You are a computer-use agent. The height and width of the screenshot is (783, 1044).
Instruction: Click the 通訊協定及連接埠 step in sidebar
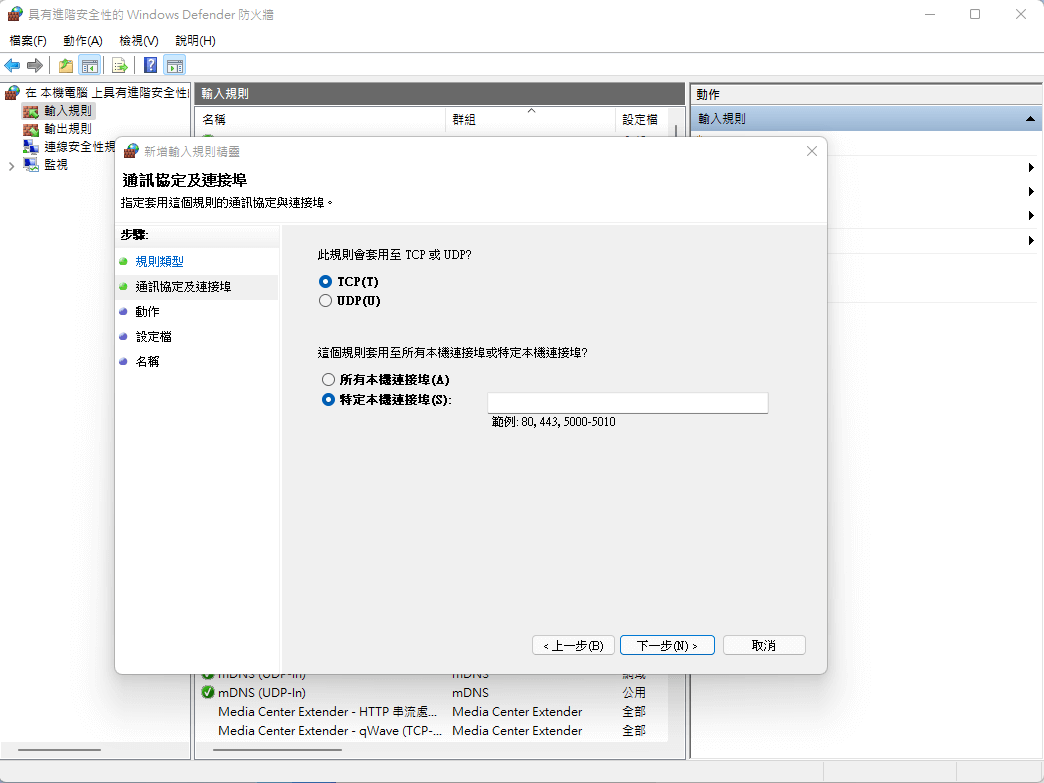pyautogui.click(x=184, y=287)
